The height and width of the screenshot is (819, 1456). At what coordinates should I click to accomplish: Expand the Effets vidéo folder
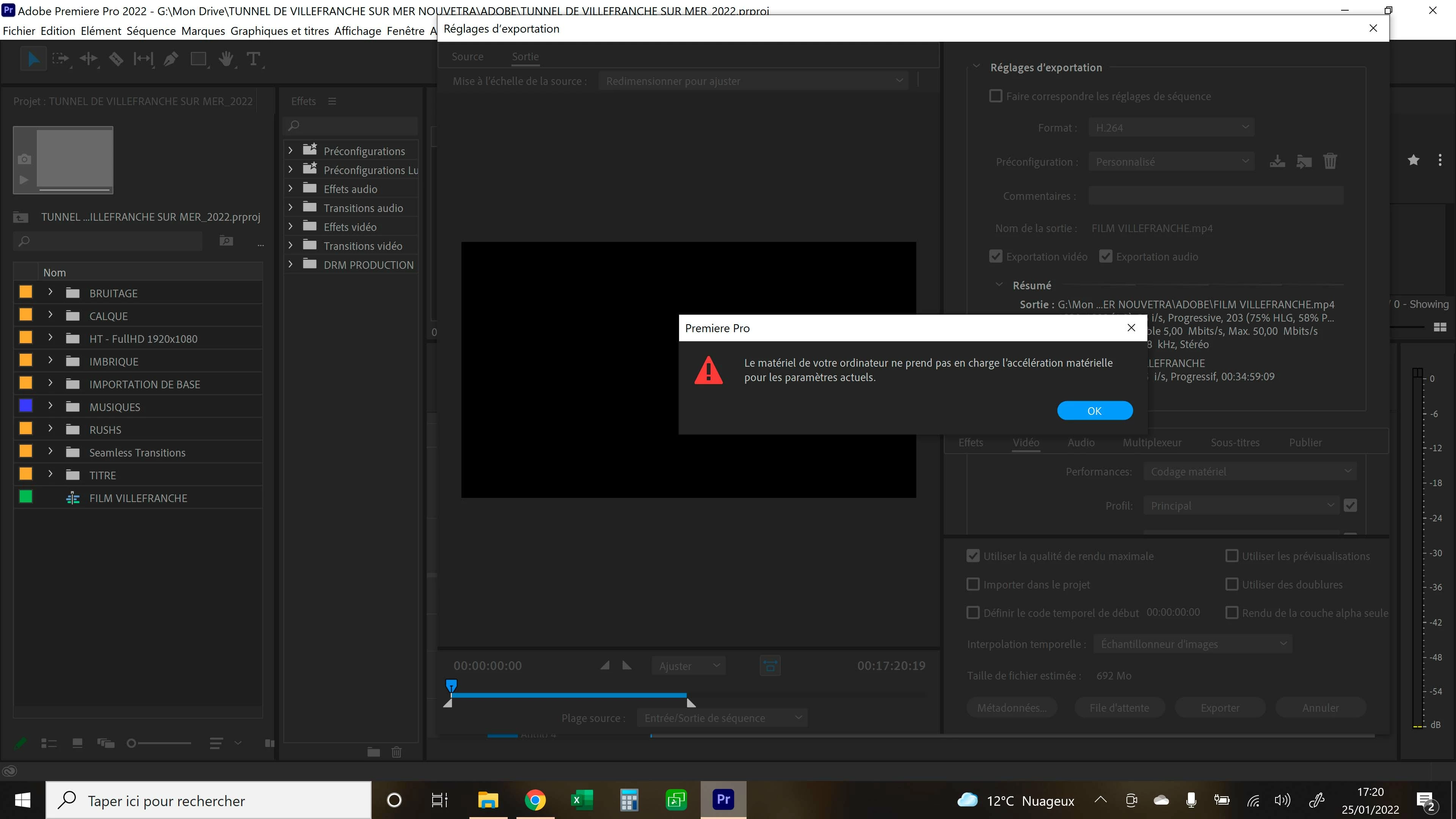point(290,227)
